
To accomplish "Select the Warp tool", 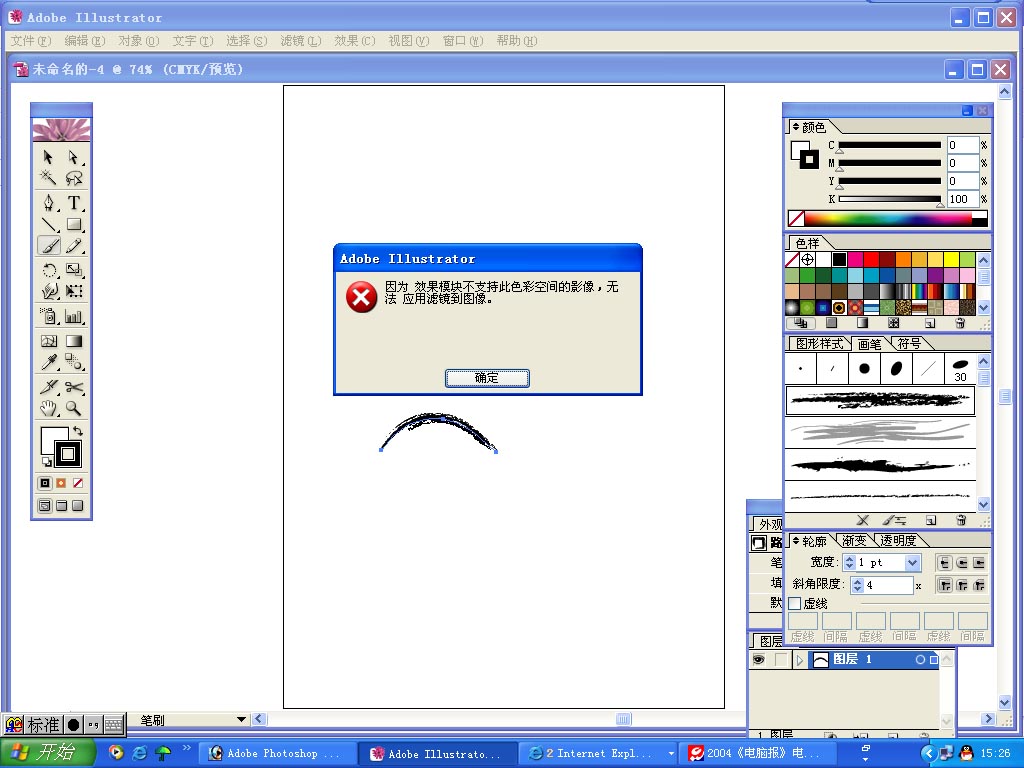I will click(48, 291).
